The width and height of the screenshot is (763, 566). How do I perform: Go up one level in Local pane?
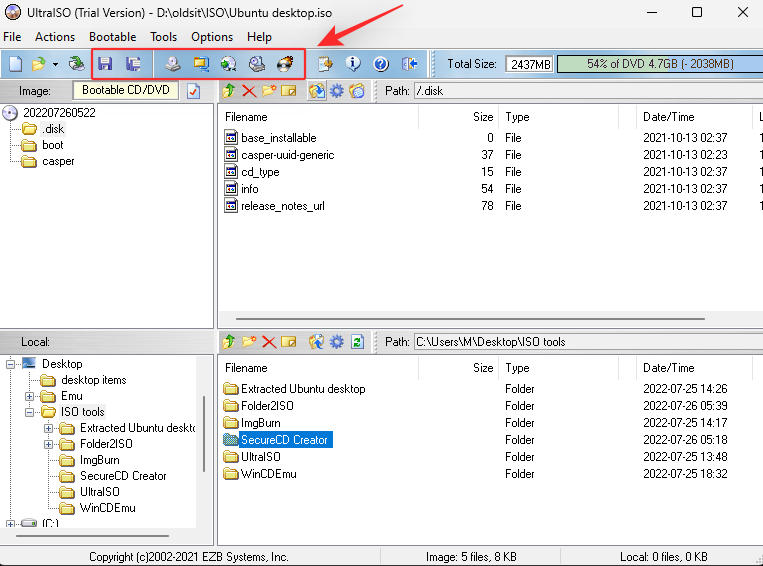pos(229,342)
